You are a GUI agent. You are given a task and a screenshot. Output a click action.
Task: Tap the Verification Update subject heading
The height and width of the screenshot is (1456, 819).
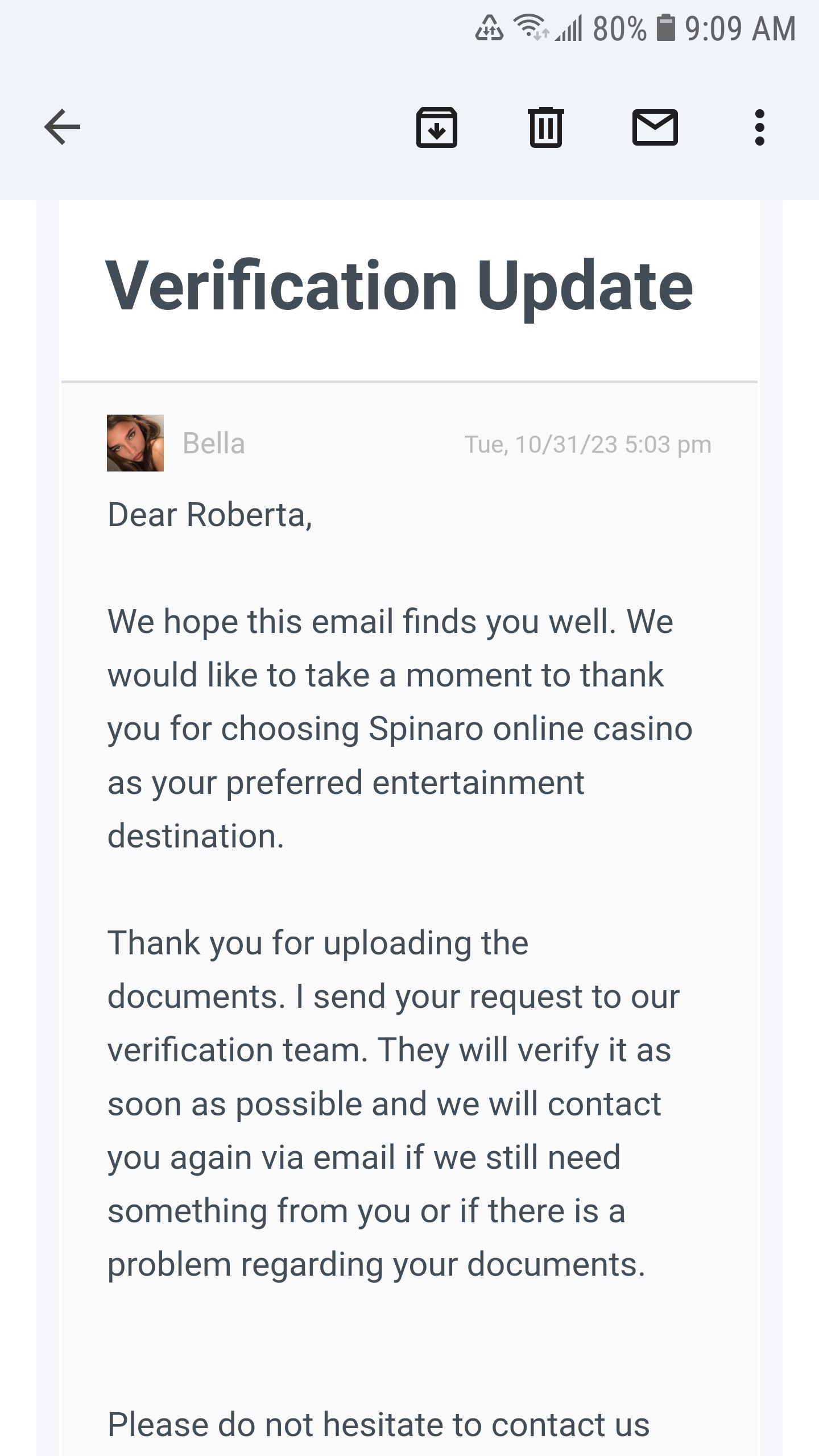click(399, 286)
